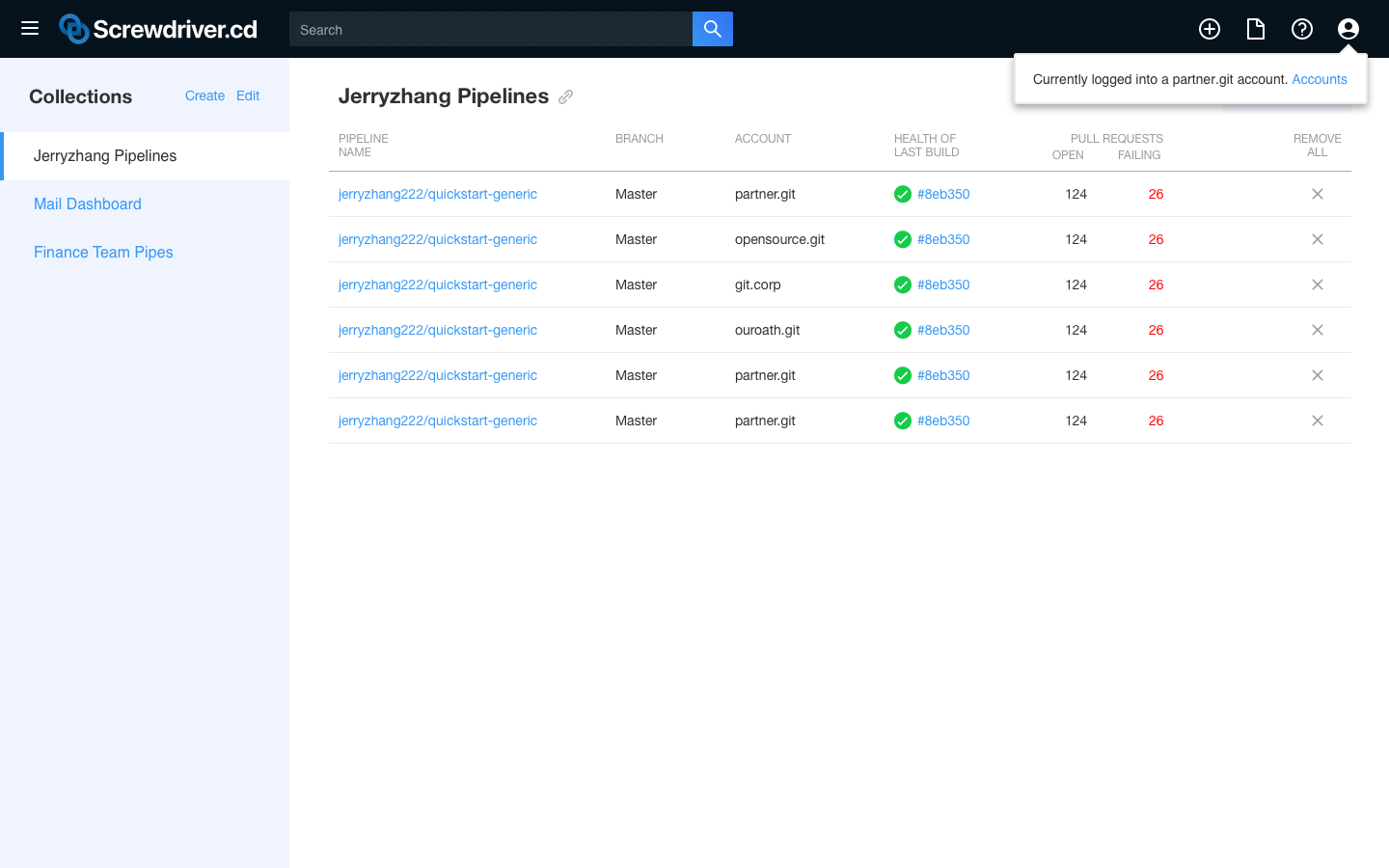The height and width of the screenshot is (868, 1389).
Task: Open build #8eb350 in git.corp row
Action: coord(943,285)
